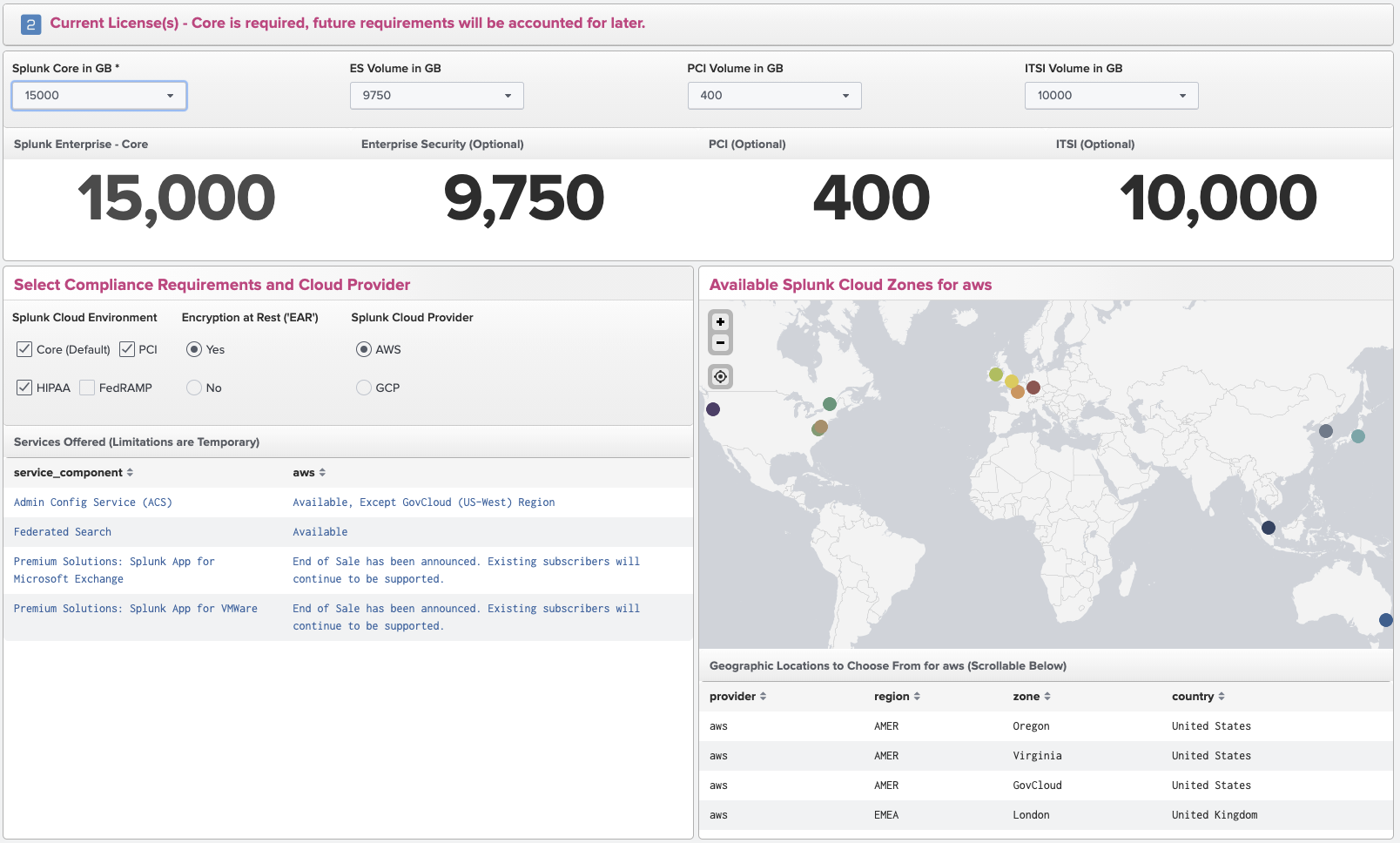Image resolution: width=1400 pixels, height=843 pixels.
Task: Open Splunk Core in GB dropdown
Action: pyautogui.click(x=99, y=96)
